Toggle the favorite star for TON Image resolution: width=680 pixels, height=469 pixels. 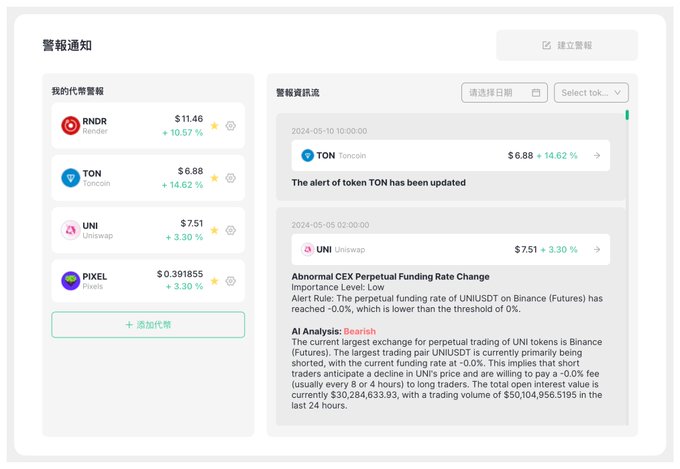click(x=214, y=178)
